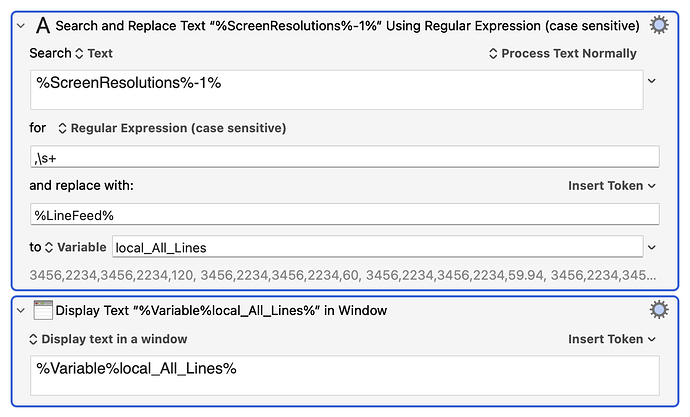
Task: Click the %LineFeed% replacement field
Action: (345, 214)
